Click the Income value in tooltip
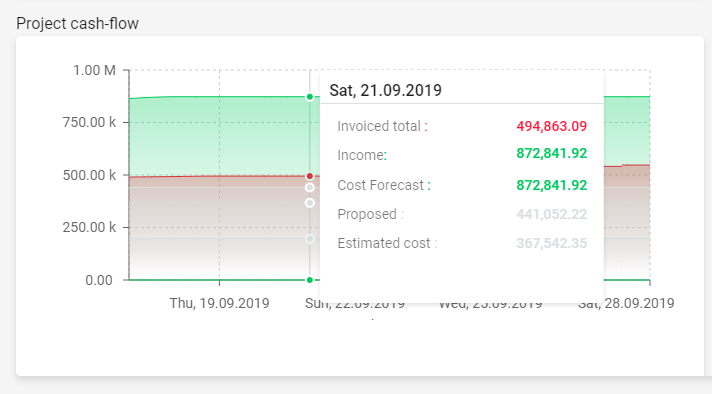Viewport: 712px width, 394px height. (x=552, y=153)
